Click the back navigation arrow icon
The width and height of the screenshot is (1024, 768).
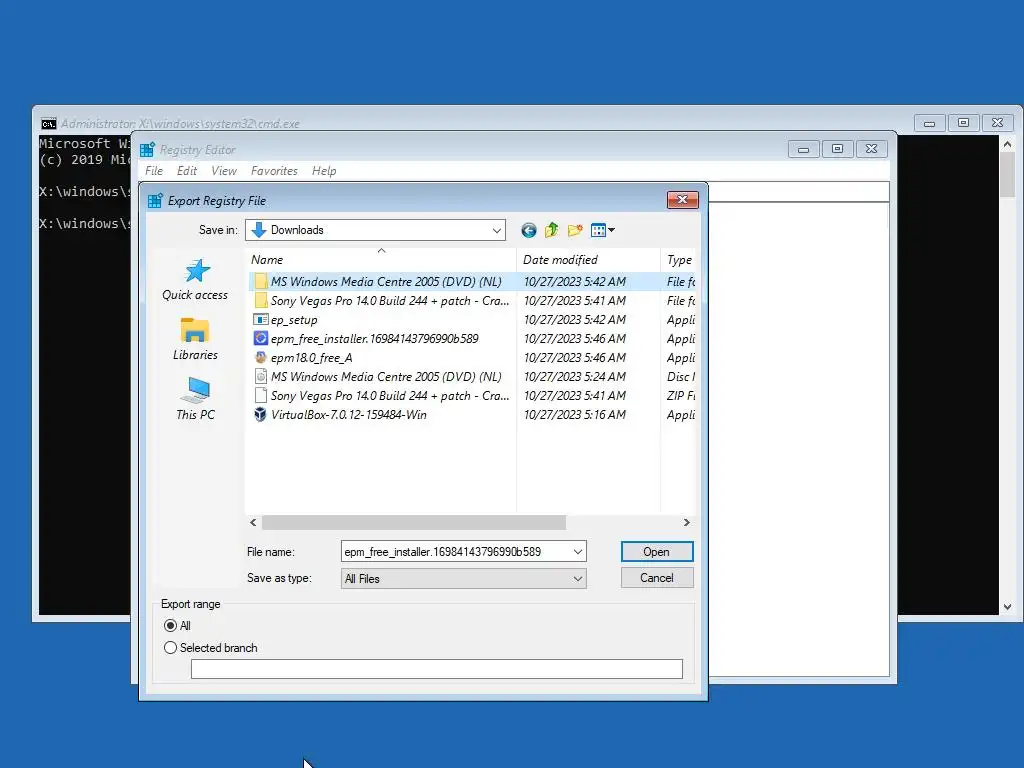pos(528,230)
